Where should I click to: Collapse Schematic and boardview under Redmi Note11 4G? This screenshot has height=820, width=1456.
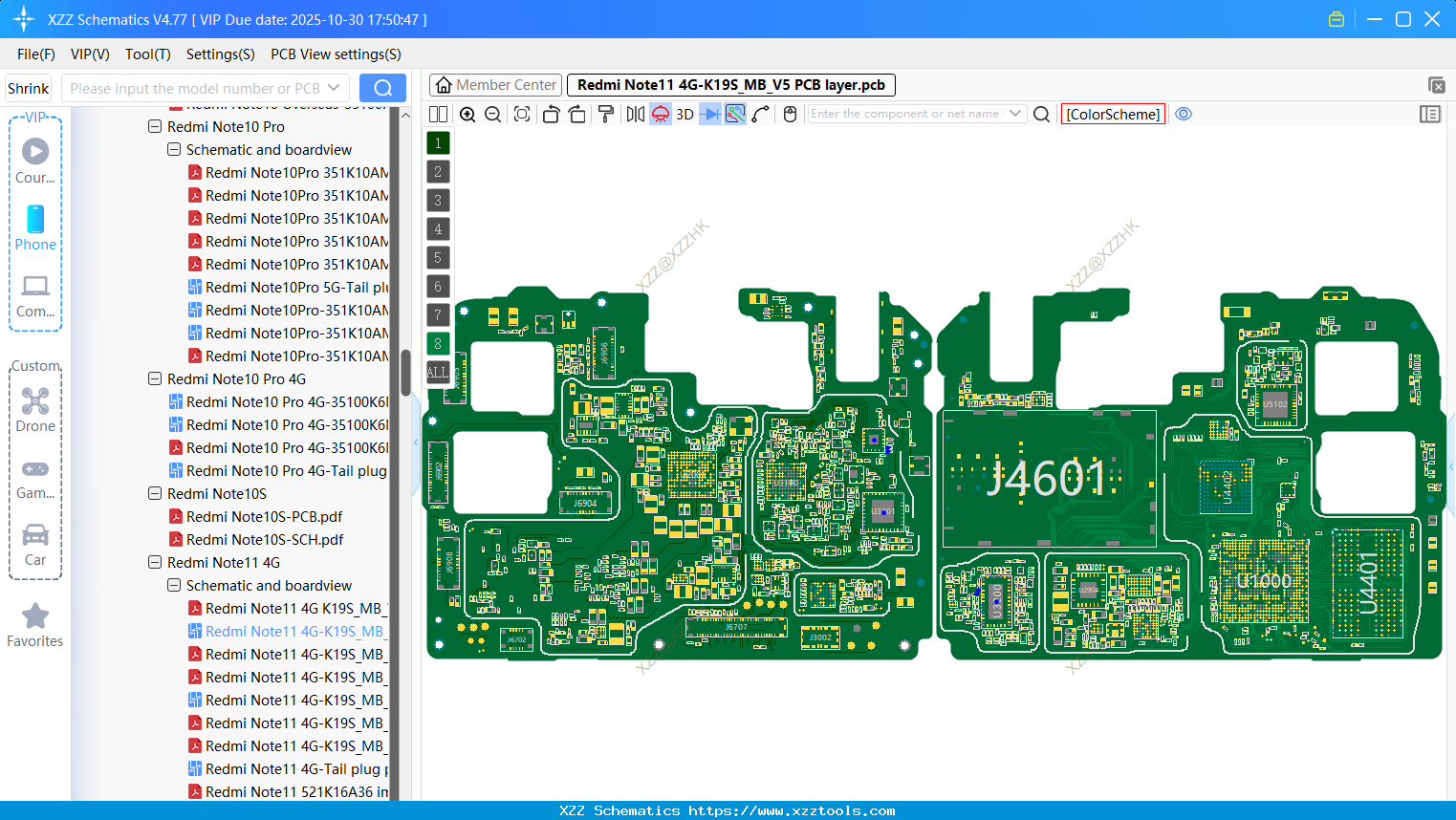click(x=174, y=585)
